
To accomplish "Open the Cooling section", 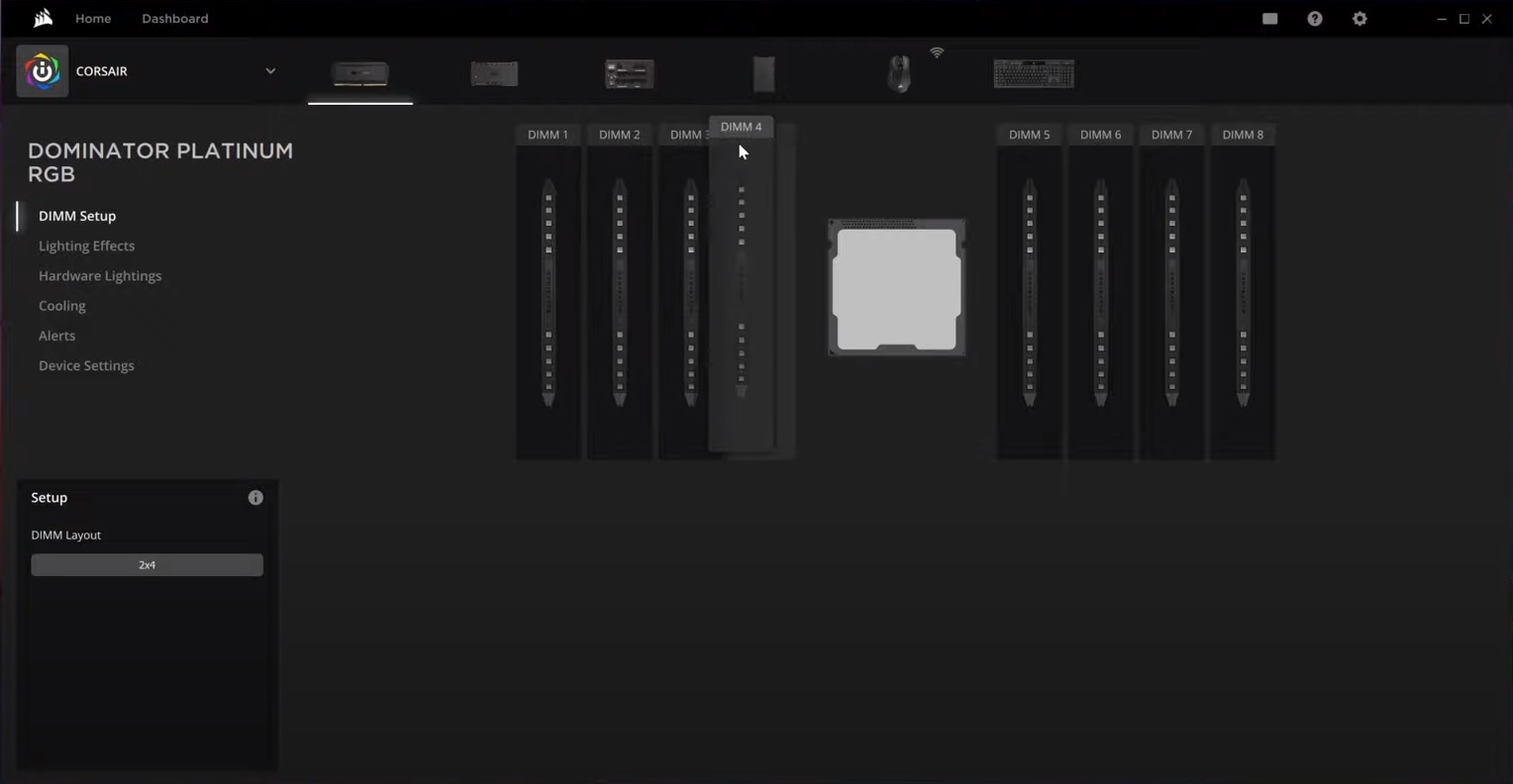I will point(61,305).
